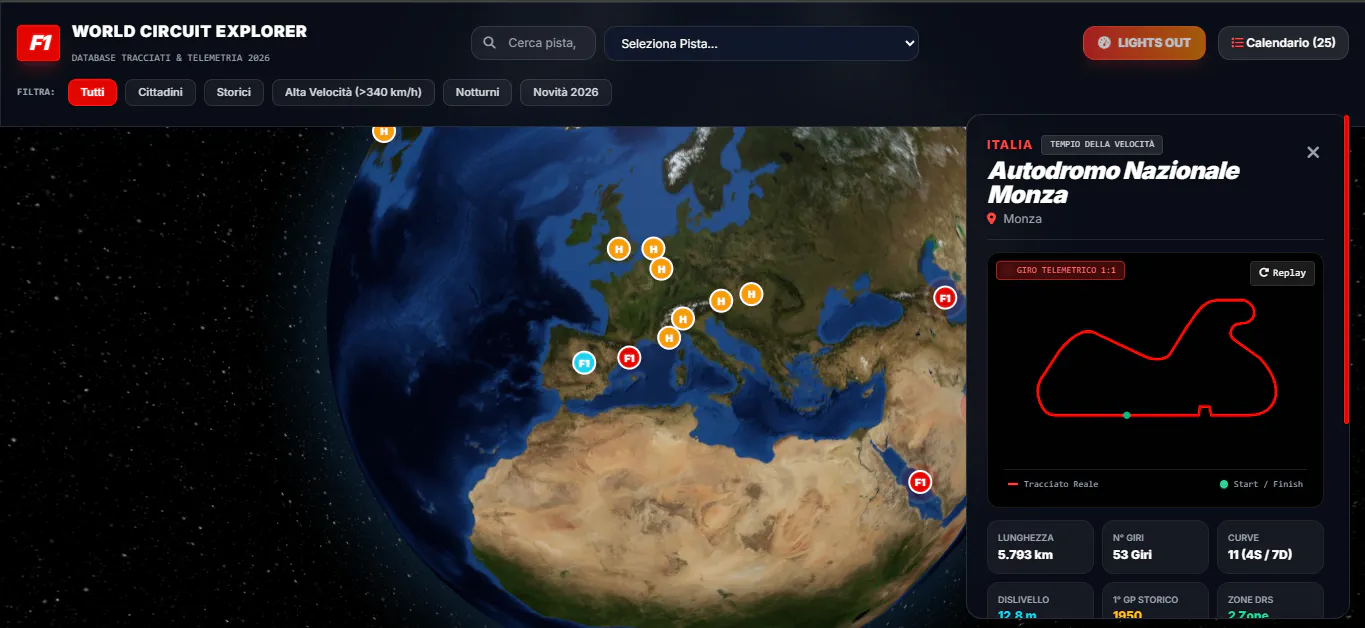Open Calendario (25) list
1365x628 pixels.
click(1283, 43)
